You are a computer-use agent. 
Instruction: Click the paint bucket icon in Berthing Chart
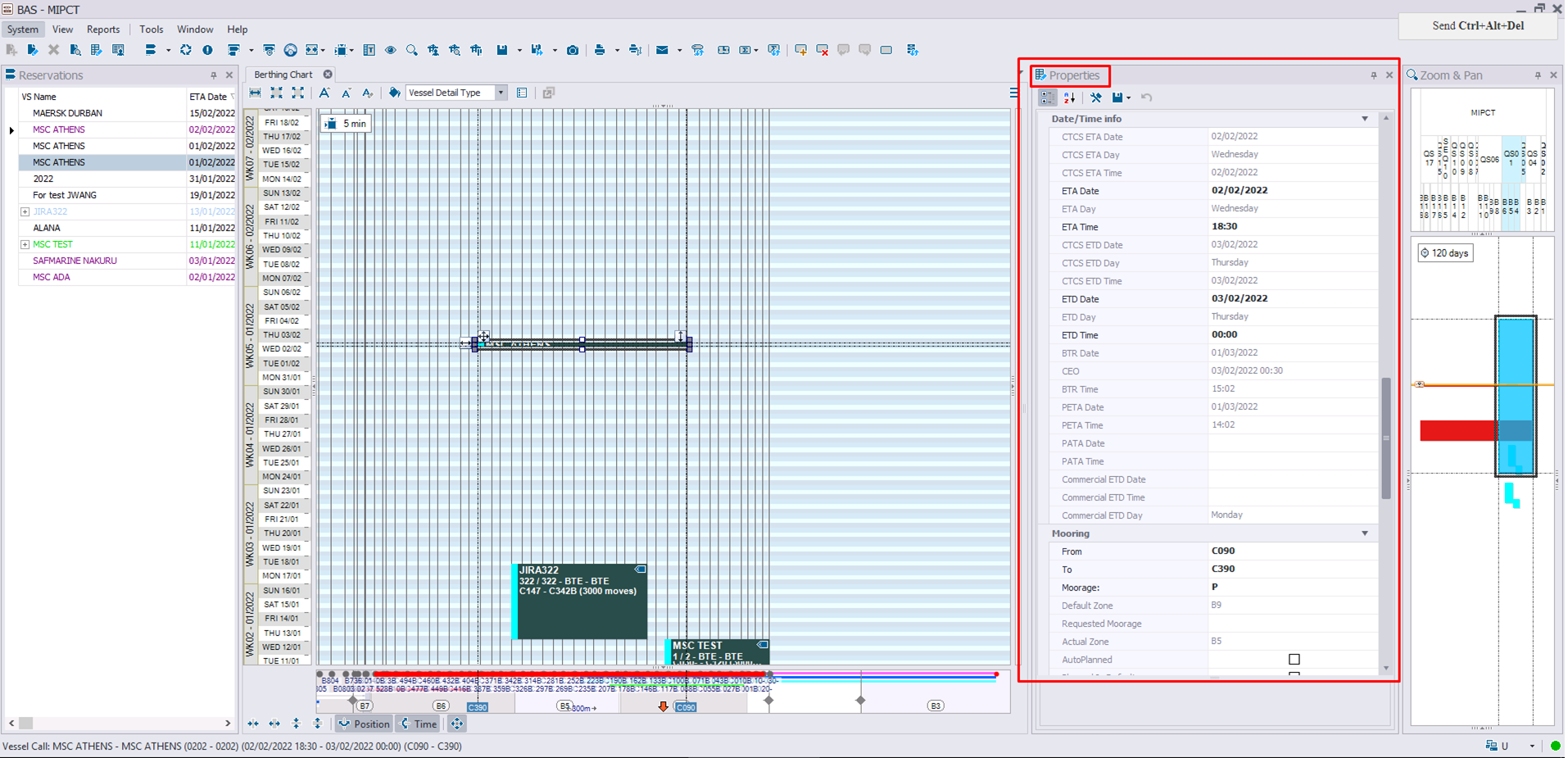[394, 93]
